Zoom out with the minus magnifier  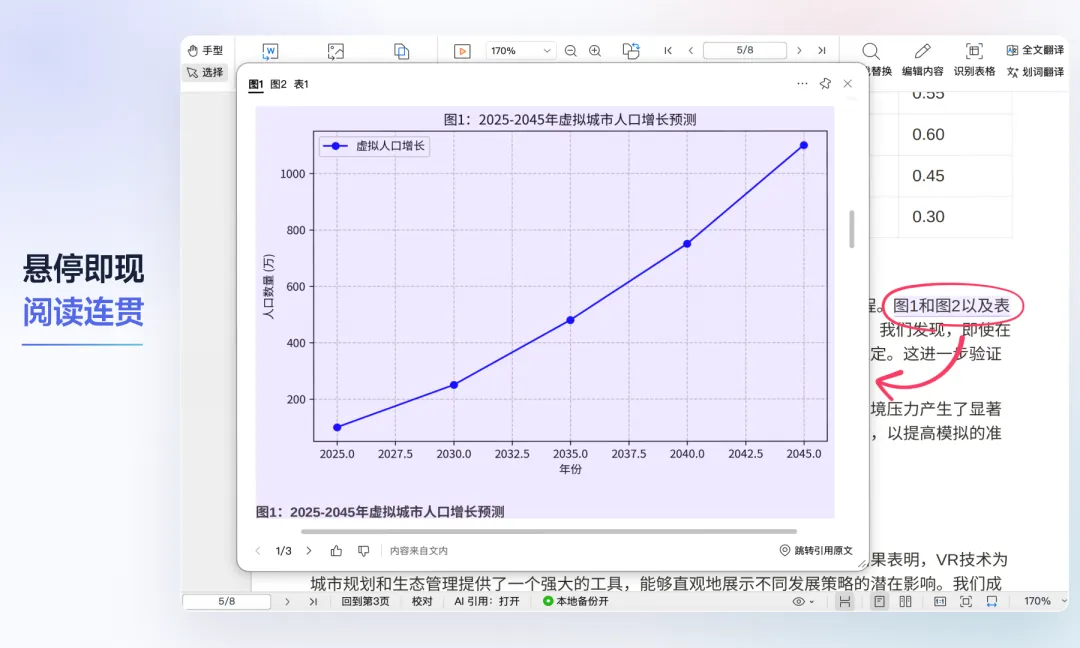click(x=570, y=51)
